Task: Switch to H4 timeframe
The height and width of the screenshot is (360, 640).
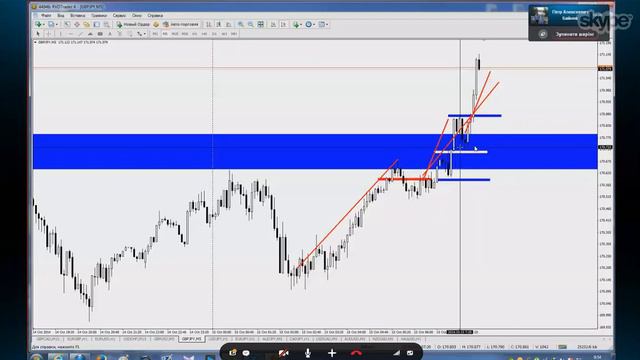Action: click(204, 34)
